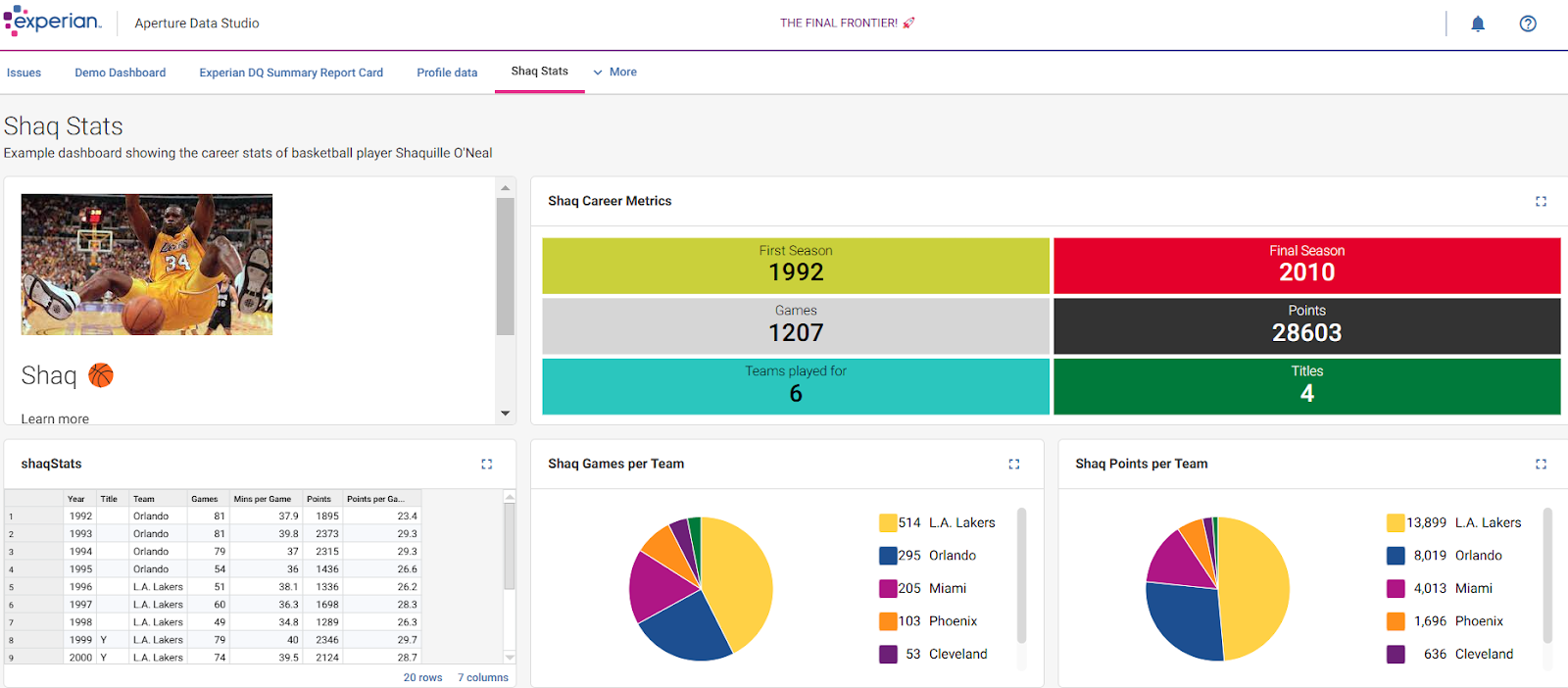
Task: Switch to the Issues tab
Action: pos(24,73)
